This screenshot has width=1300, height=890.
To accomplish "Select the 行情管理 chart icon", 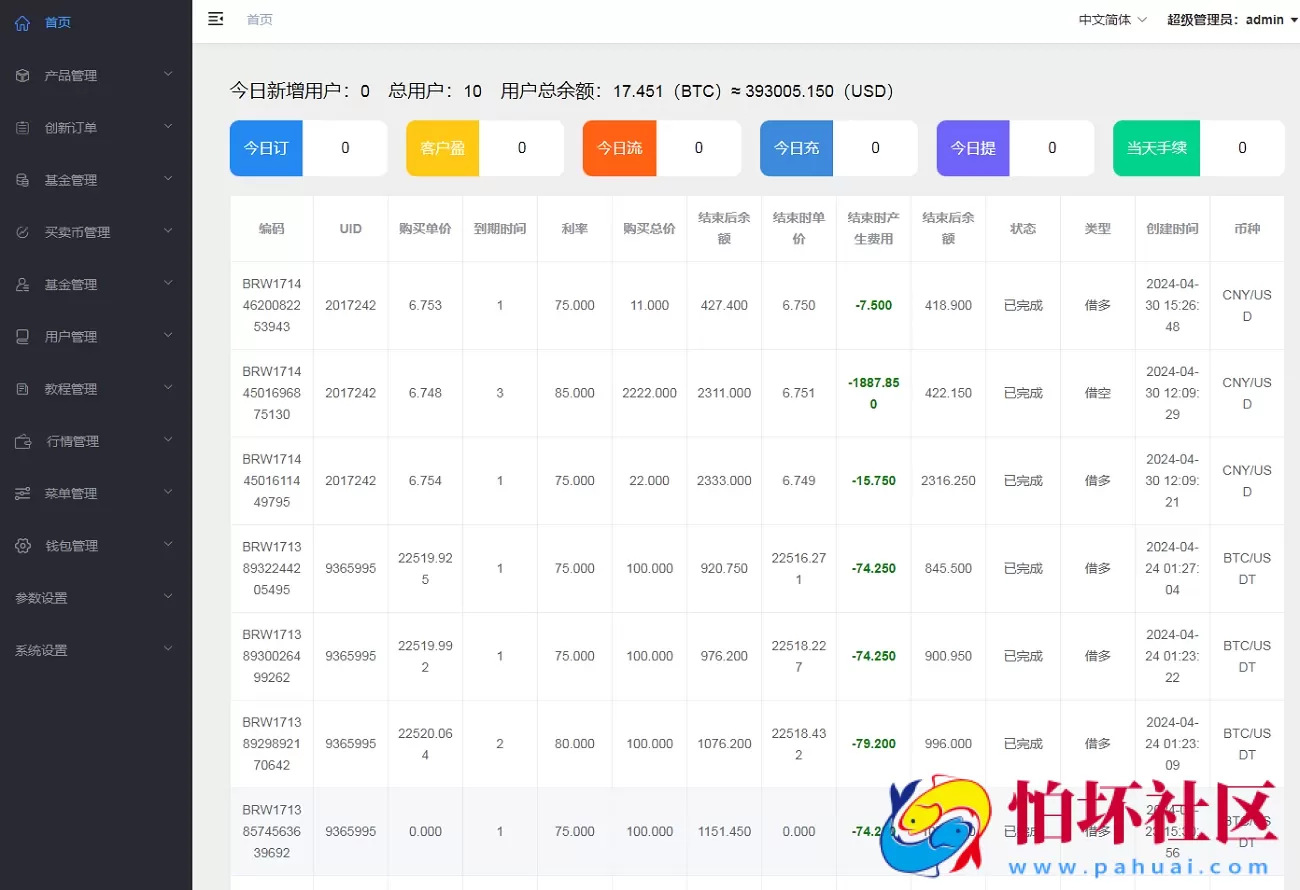I will 22,440.
